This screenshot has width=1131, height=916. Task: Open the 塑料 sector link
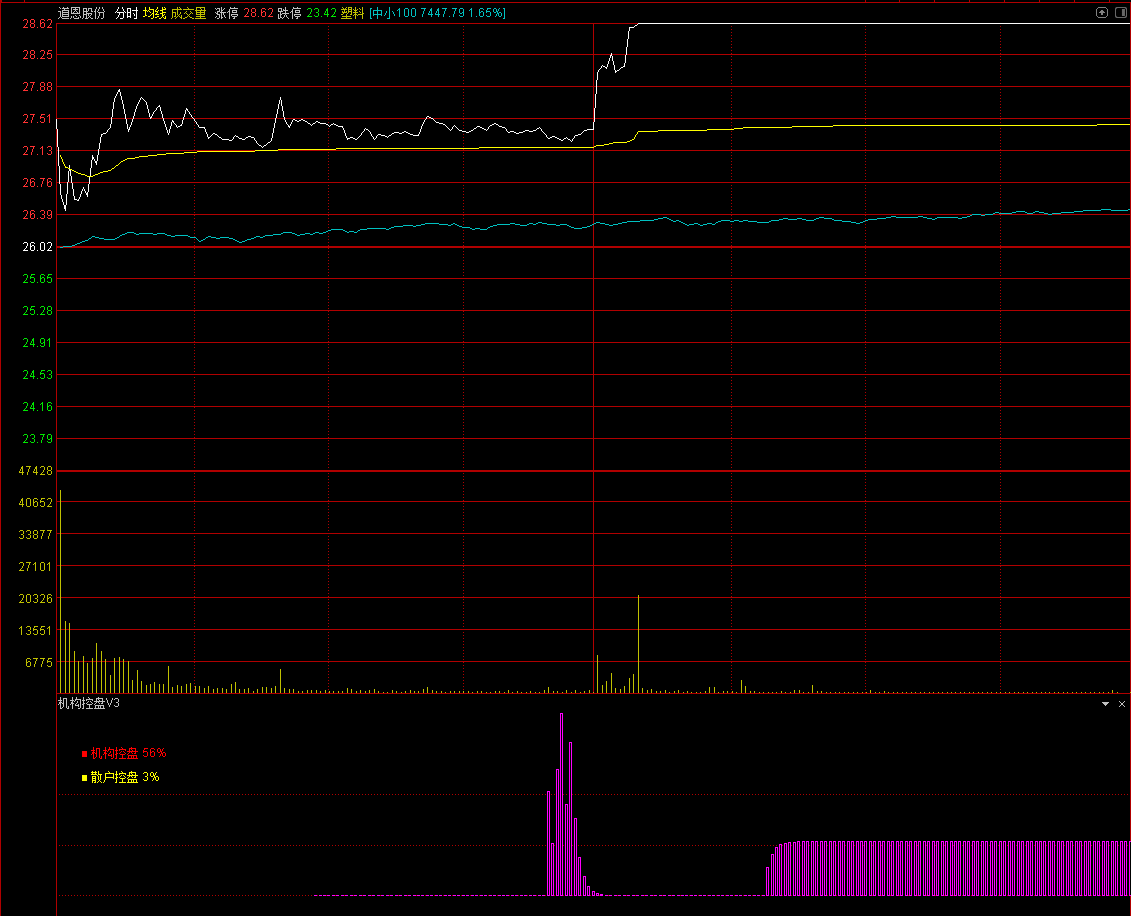pos(353,13)
